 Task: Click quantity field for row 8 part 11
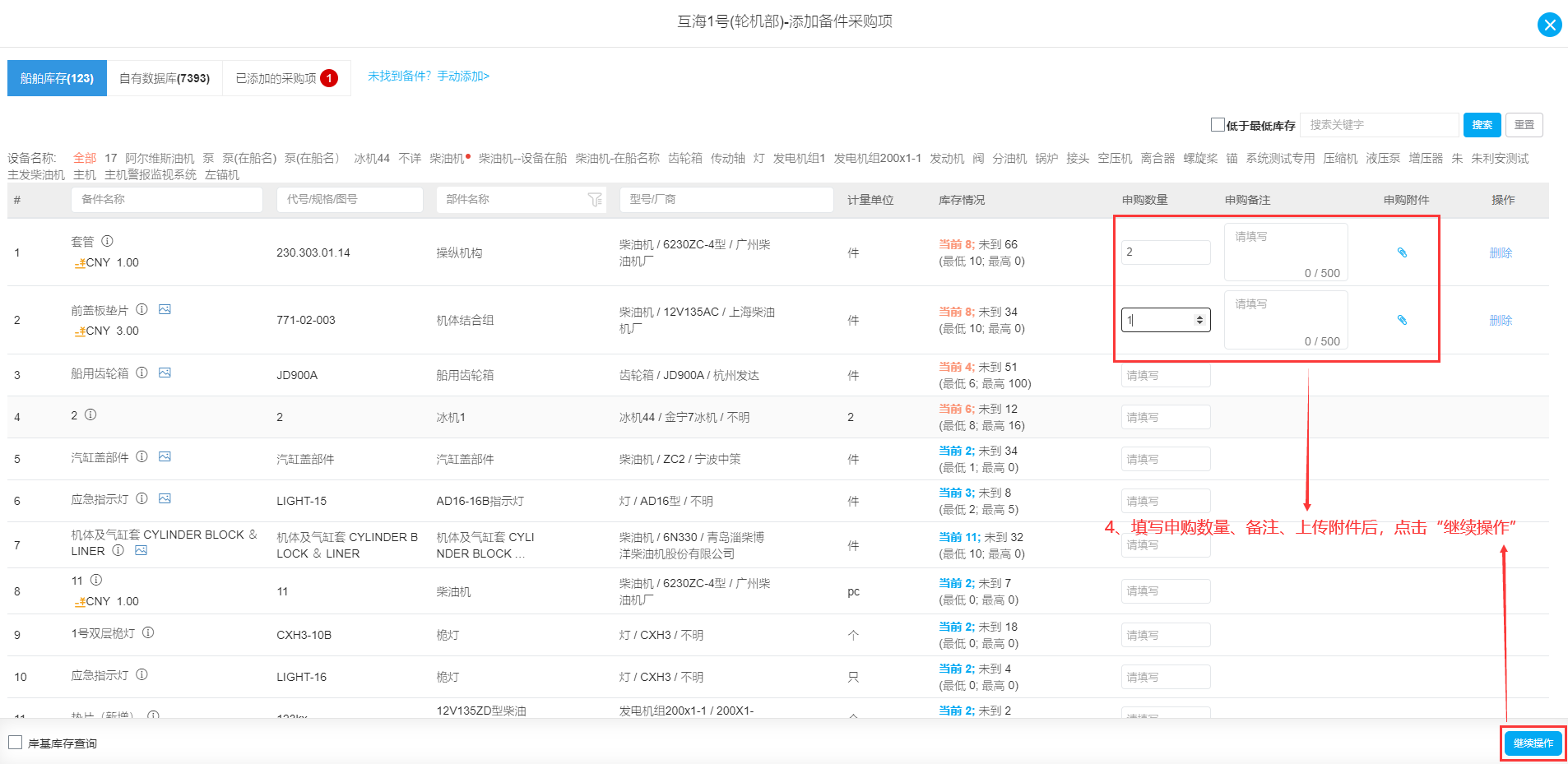tap(1166, 591)
